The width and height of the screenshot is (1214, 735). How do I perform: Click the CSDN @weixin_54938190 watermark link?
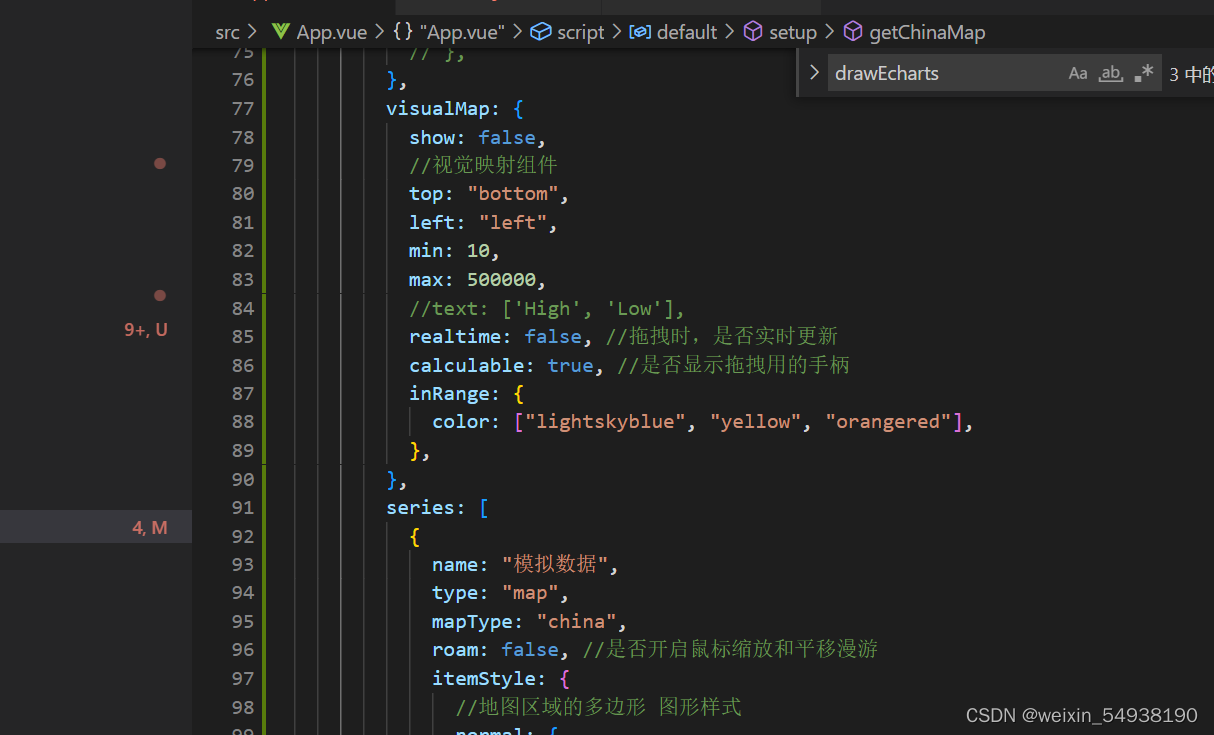tap(1081, 714)
